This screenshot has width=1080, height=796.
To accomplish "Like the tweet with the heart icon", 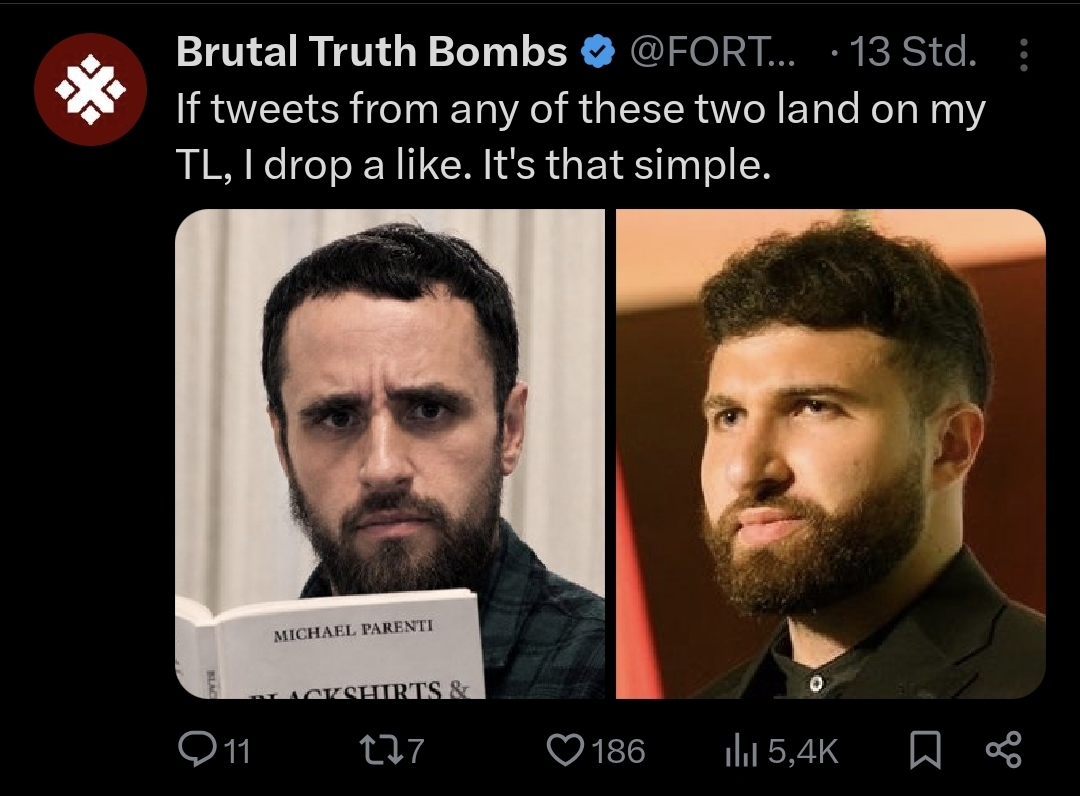I will 565,750.
